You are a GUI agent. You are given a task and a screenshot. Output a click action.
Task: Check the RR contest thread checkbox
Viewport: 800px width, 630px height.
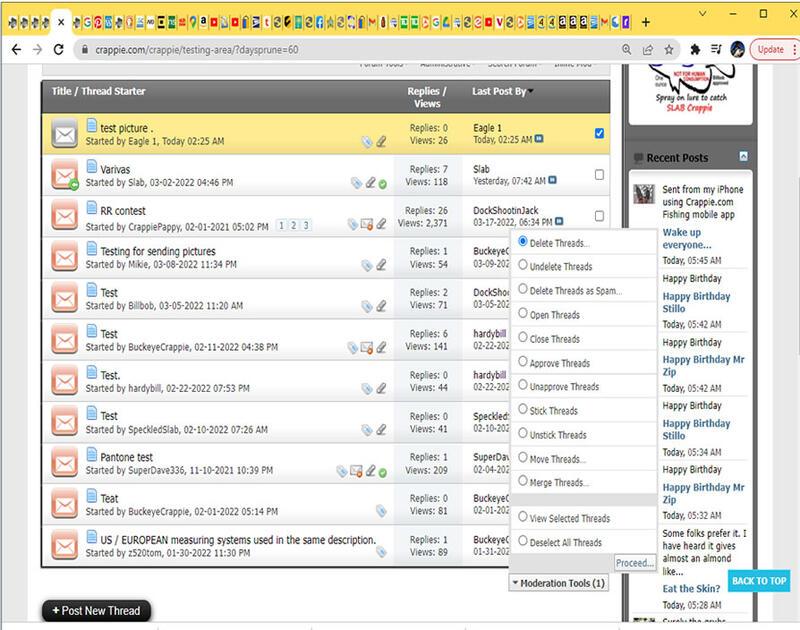click(599, 216)
